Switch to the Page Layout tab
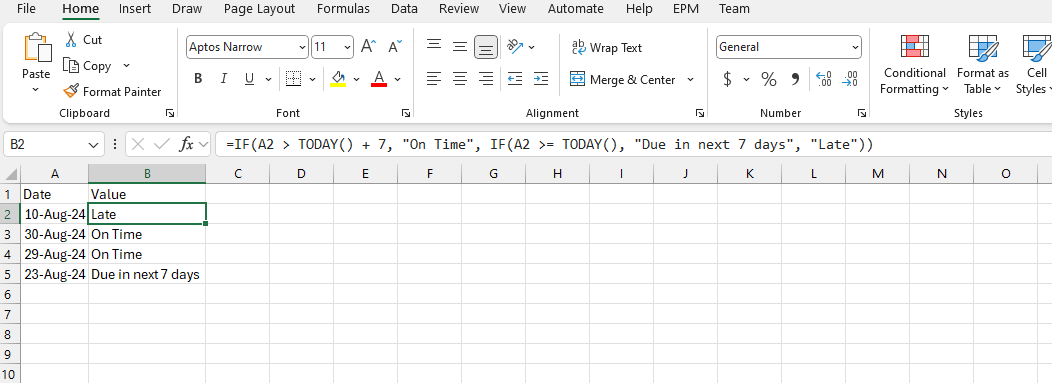 point(259,9)
